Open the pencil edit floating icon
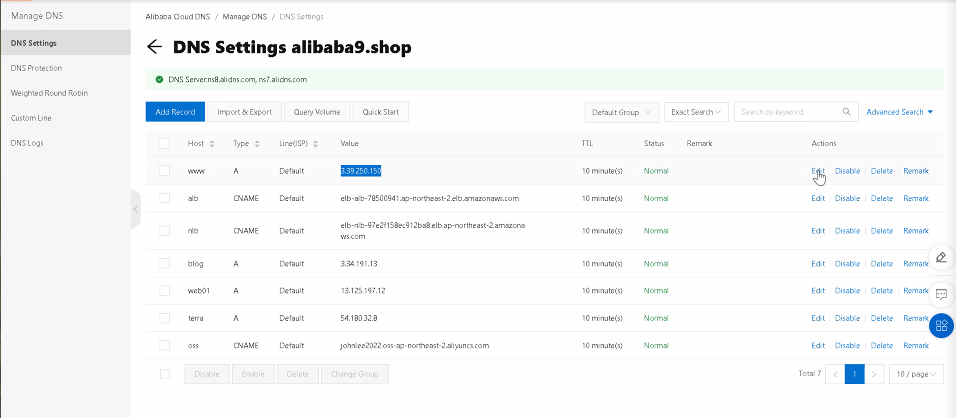 (941, 257)
